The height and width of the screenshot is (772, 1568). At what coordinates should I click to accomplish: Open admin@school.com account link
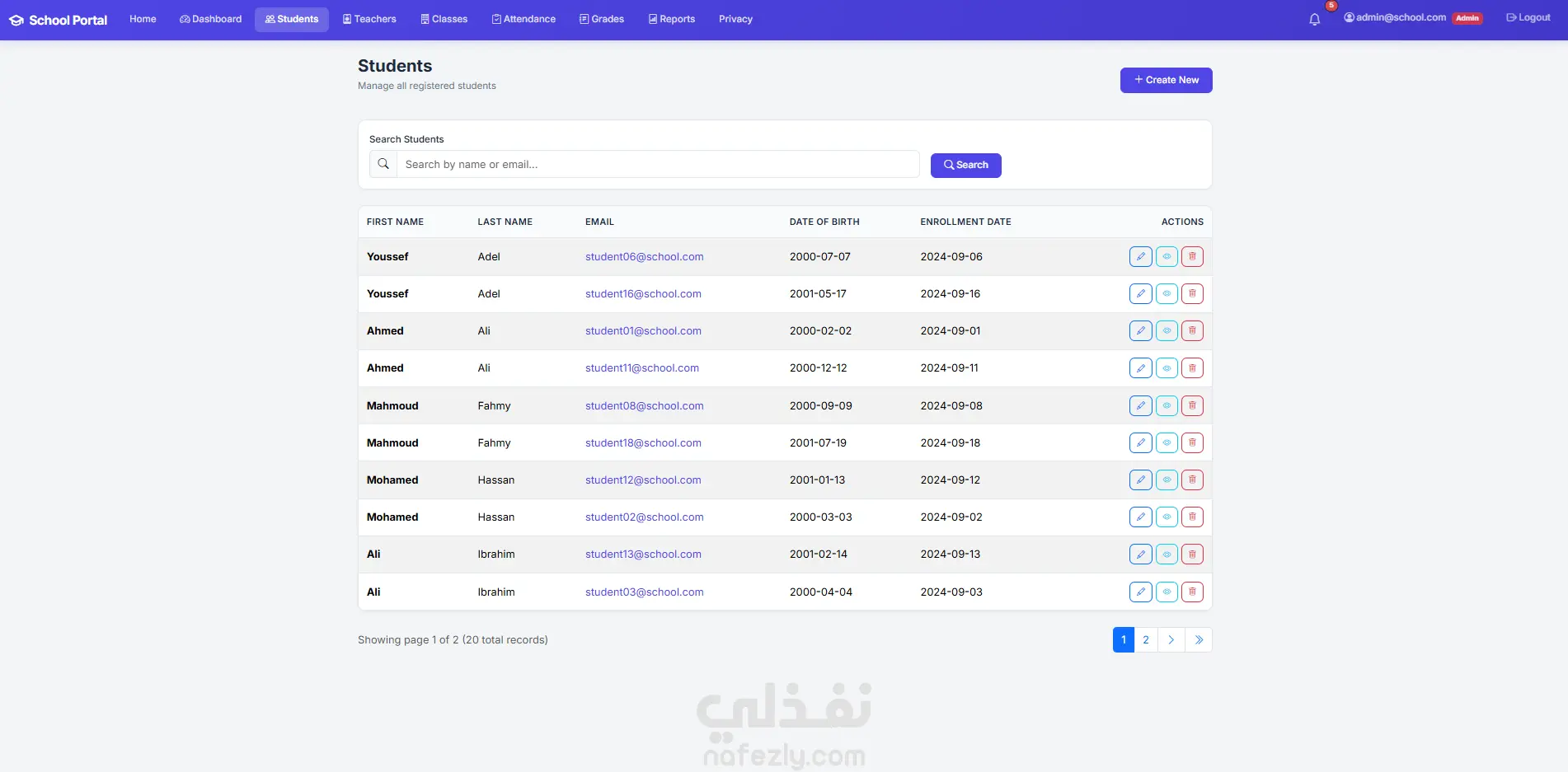(x=1394, y=17)
